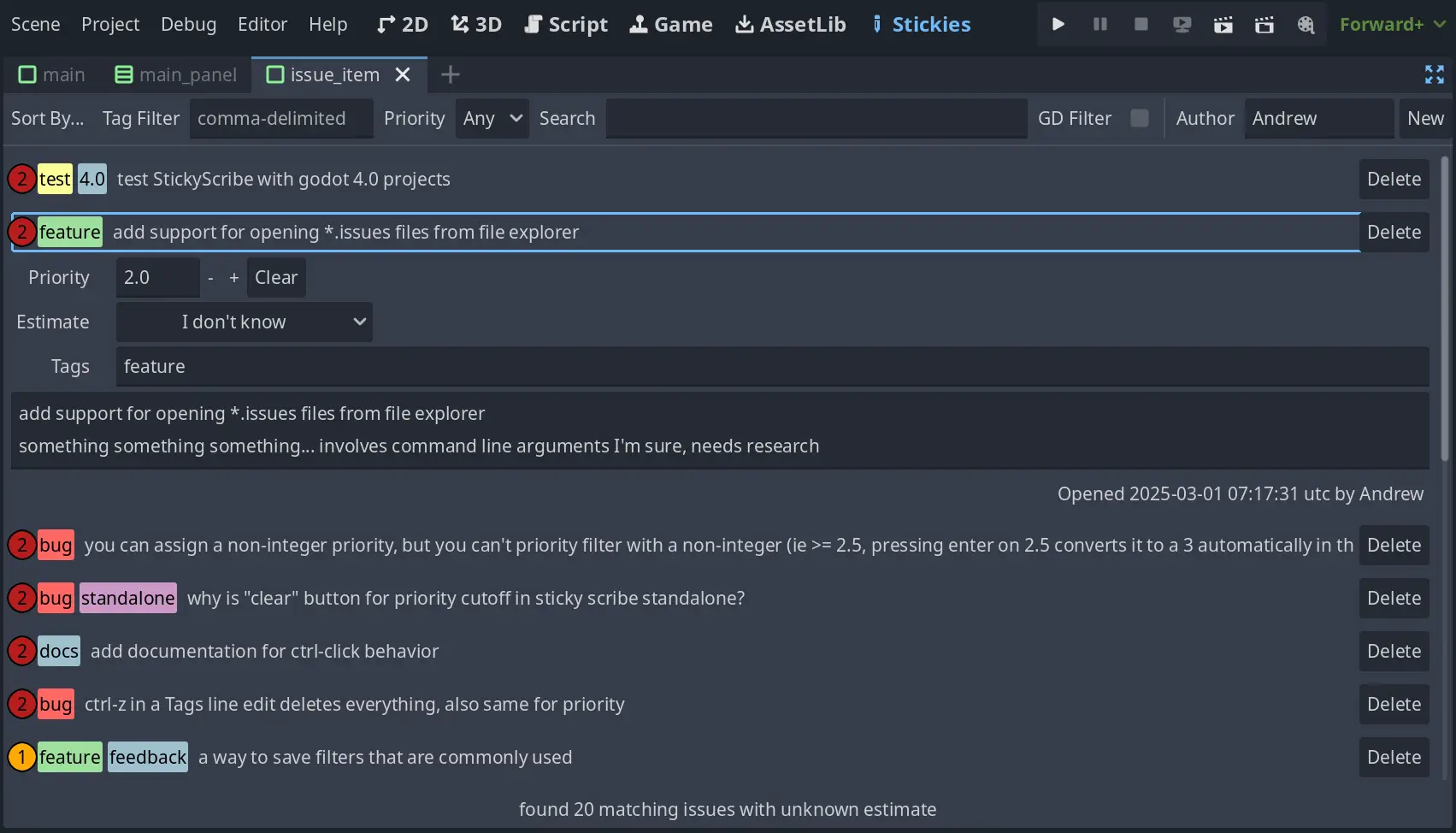Screen dimensions: 1456x833
Task: Click the yellow test tag
Action: pyautogui.click(x=55, y=179)
